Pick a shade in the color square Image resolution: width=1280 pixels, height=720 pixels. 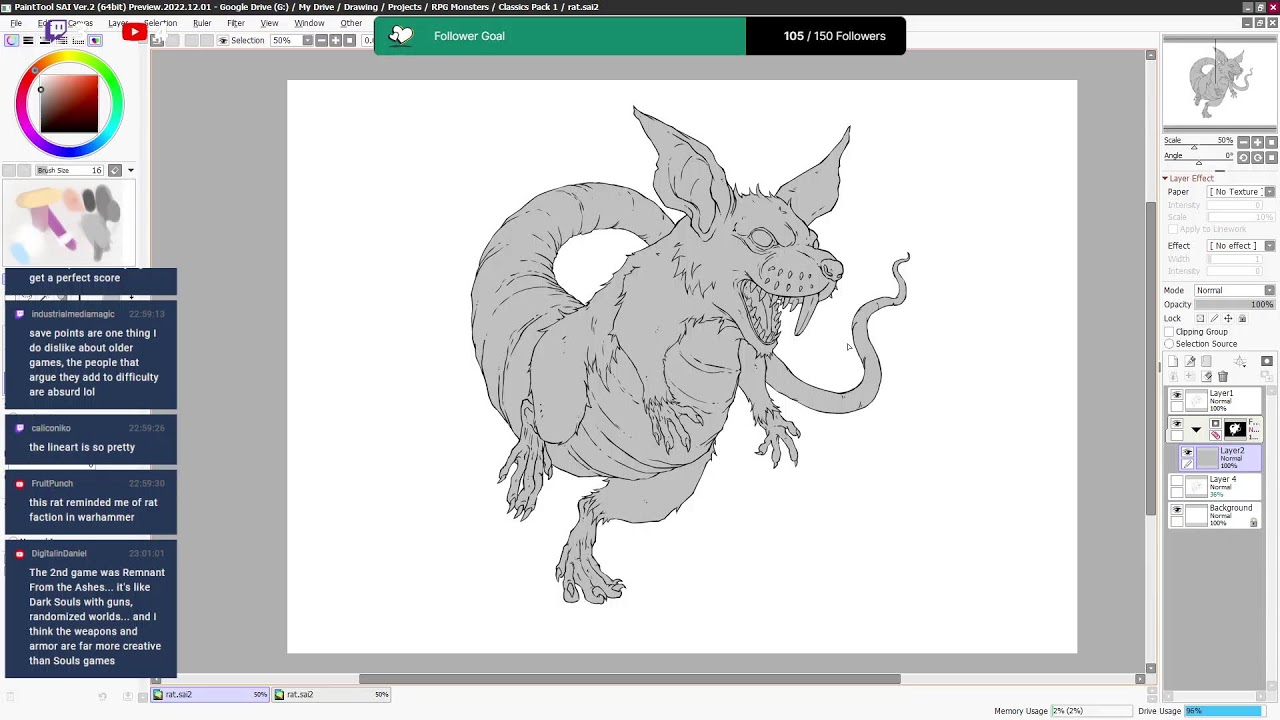coord(69,105)
